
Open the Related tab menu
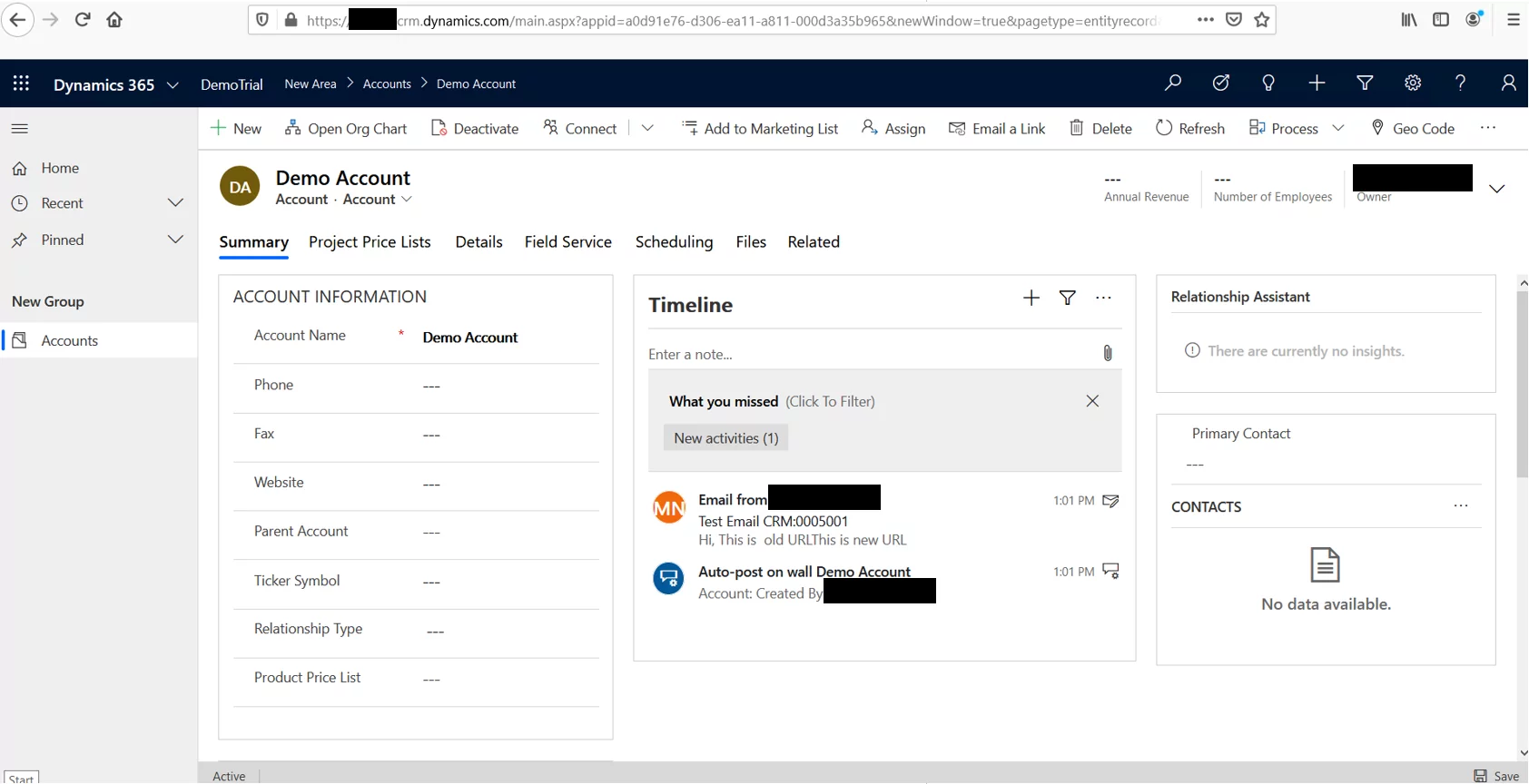(x=814, y=242)
